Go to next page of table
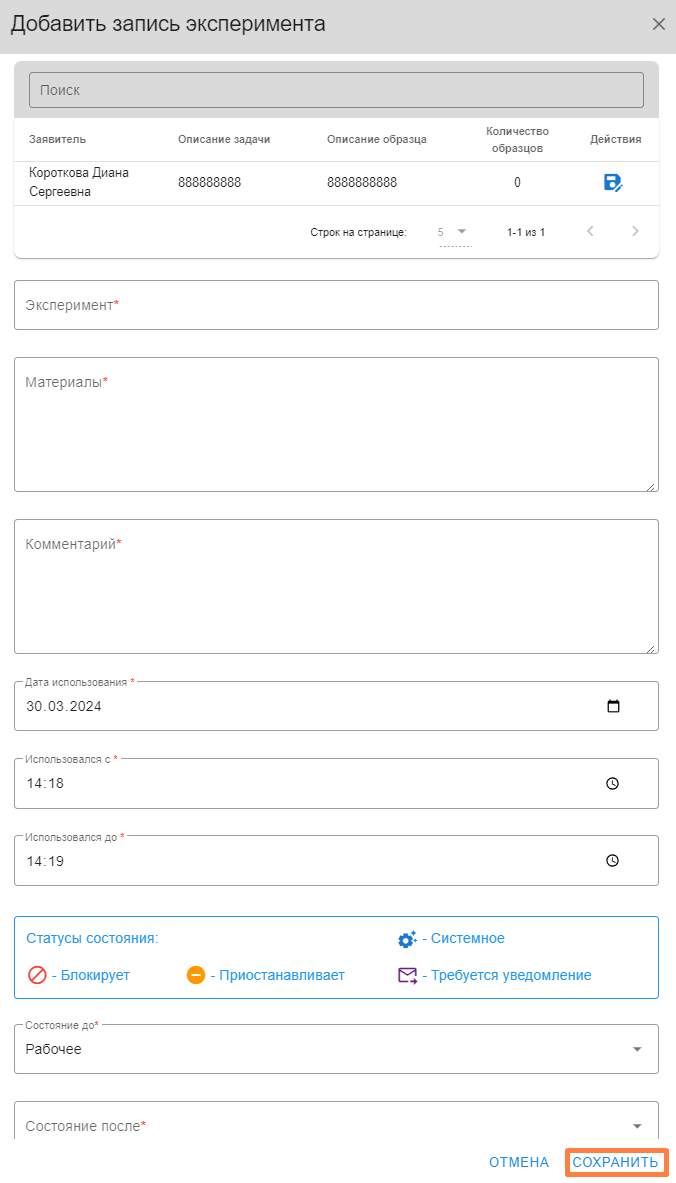This screenshot has height=1183, width=676. (x=635, y=232)
